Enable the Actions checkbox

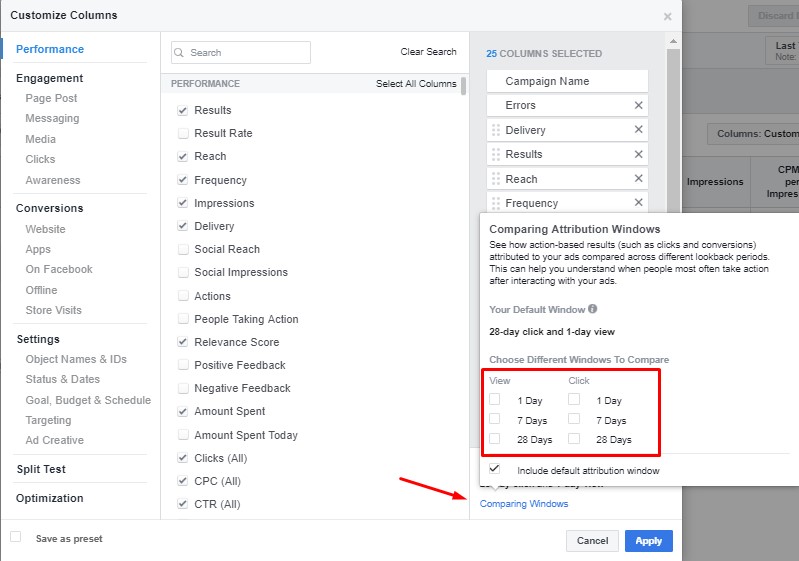coord(182,296)
